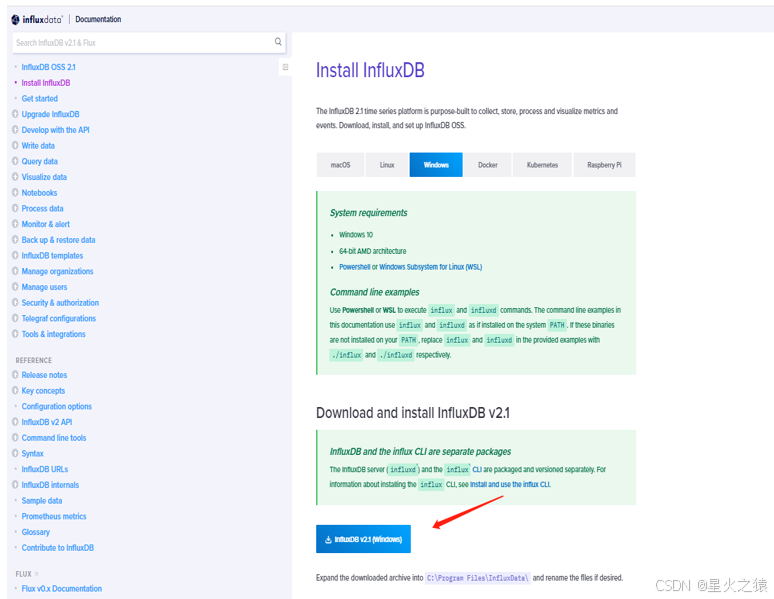Open Prometheus metrics sidebar link

[x=54, y=517]
